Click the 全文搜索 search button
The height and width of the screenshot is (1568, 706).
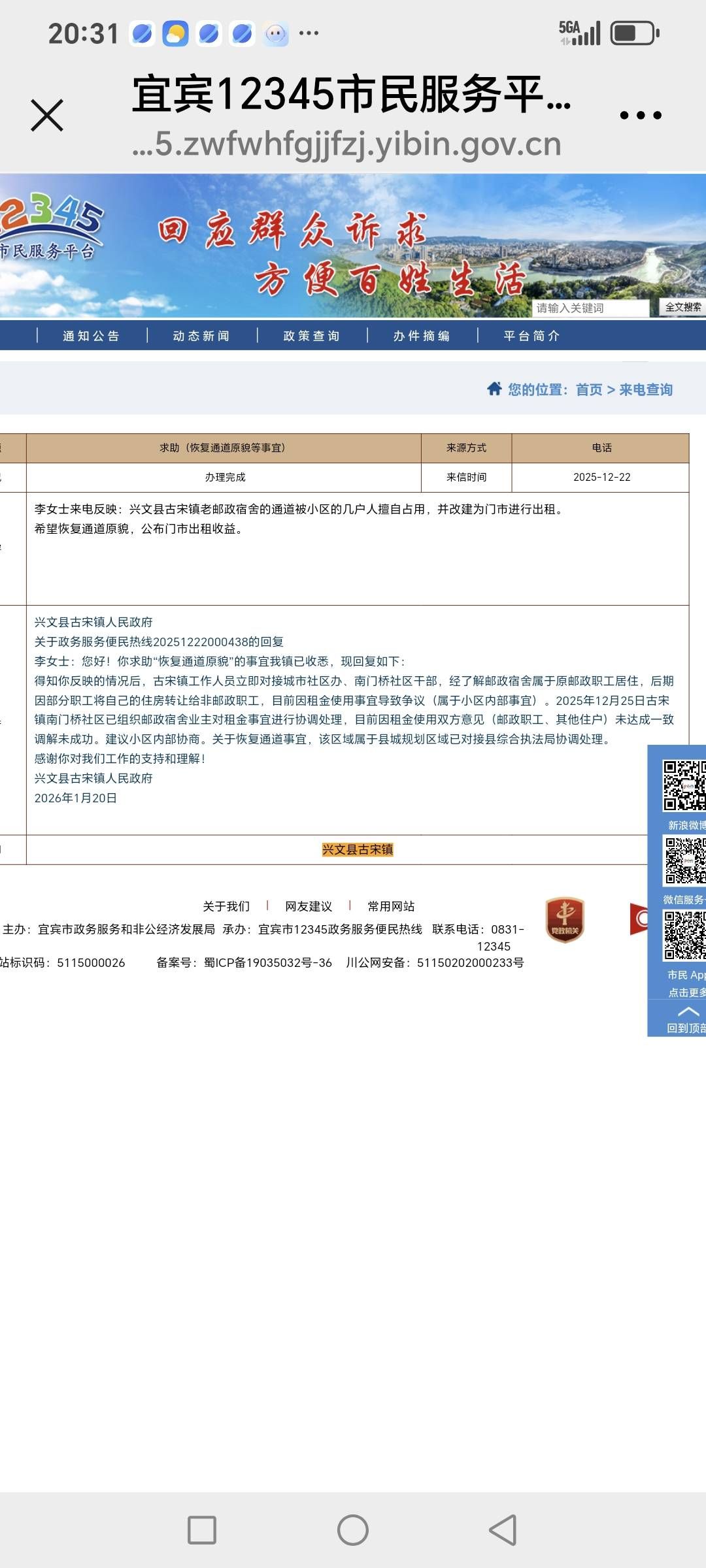(x=682, y=308)
